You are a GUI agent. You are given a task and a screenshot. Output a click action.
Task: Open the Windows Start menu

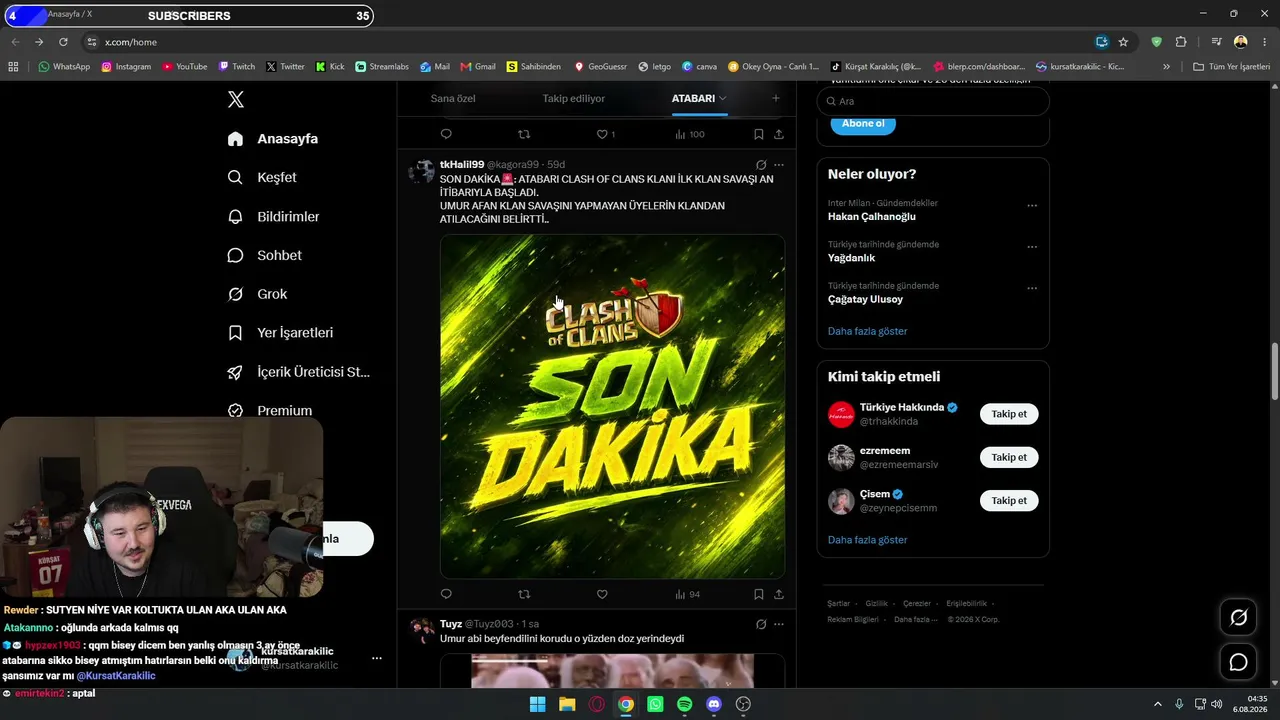pos(537,704)
